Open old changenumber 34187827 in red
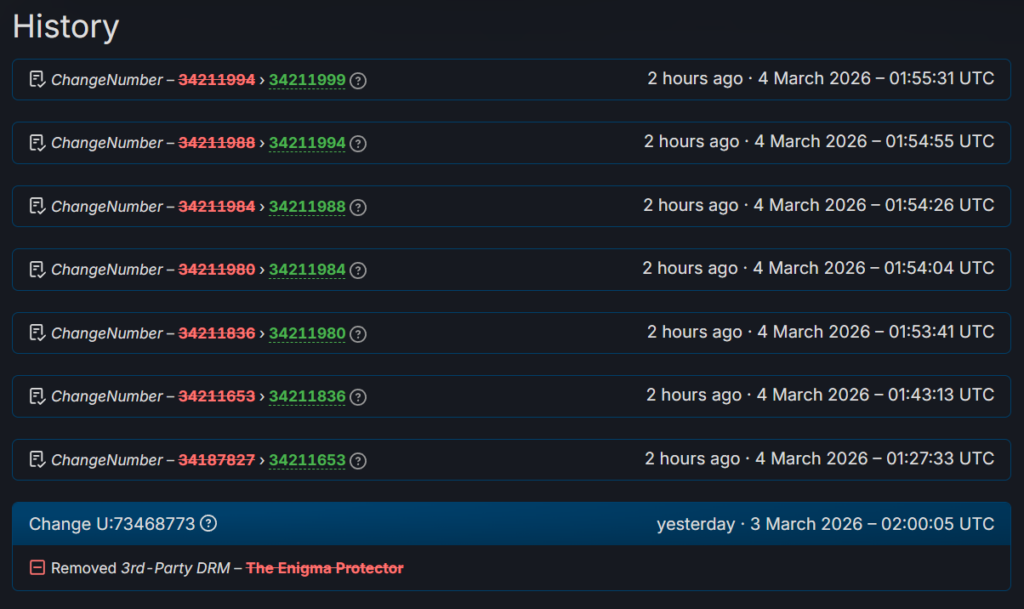The width and height of the screenshot is (1024, 609). [x=217, y=461]
